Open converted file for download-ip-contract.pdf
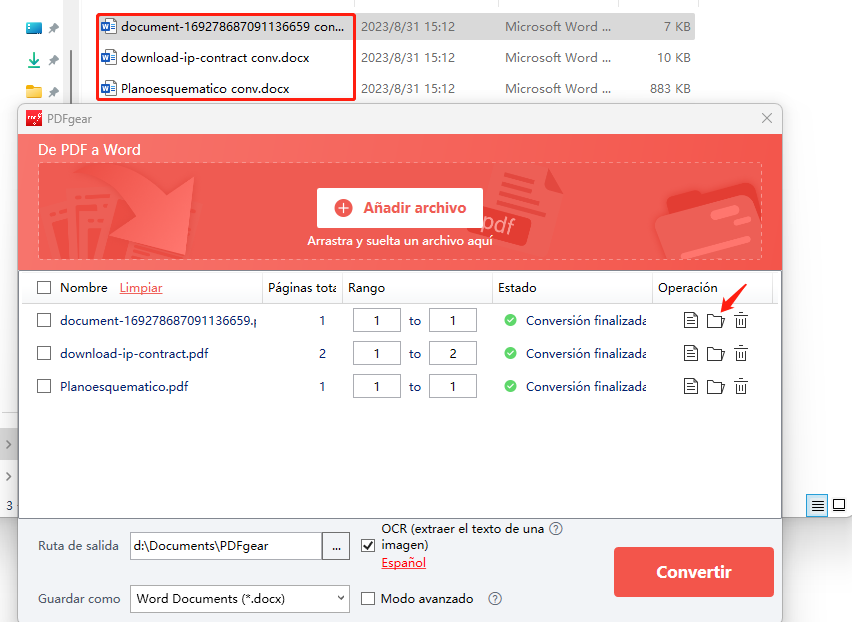852x622 pixels. [x=690, y=353]
